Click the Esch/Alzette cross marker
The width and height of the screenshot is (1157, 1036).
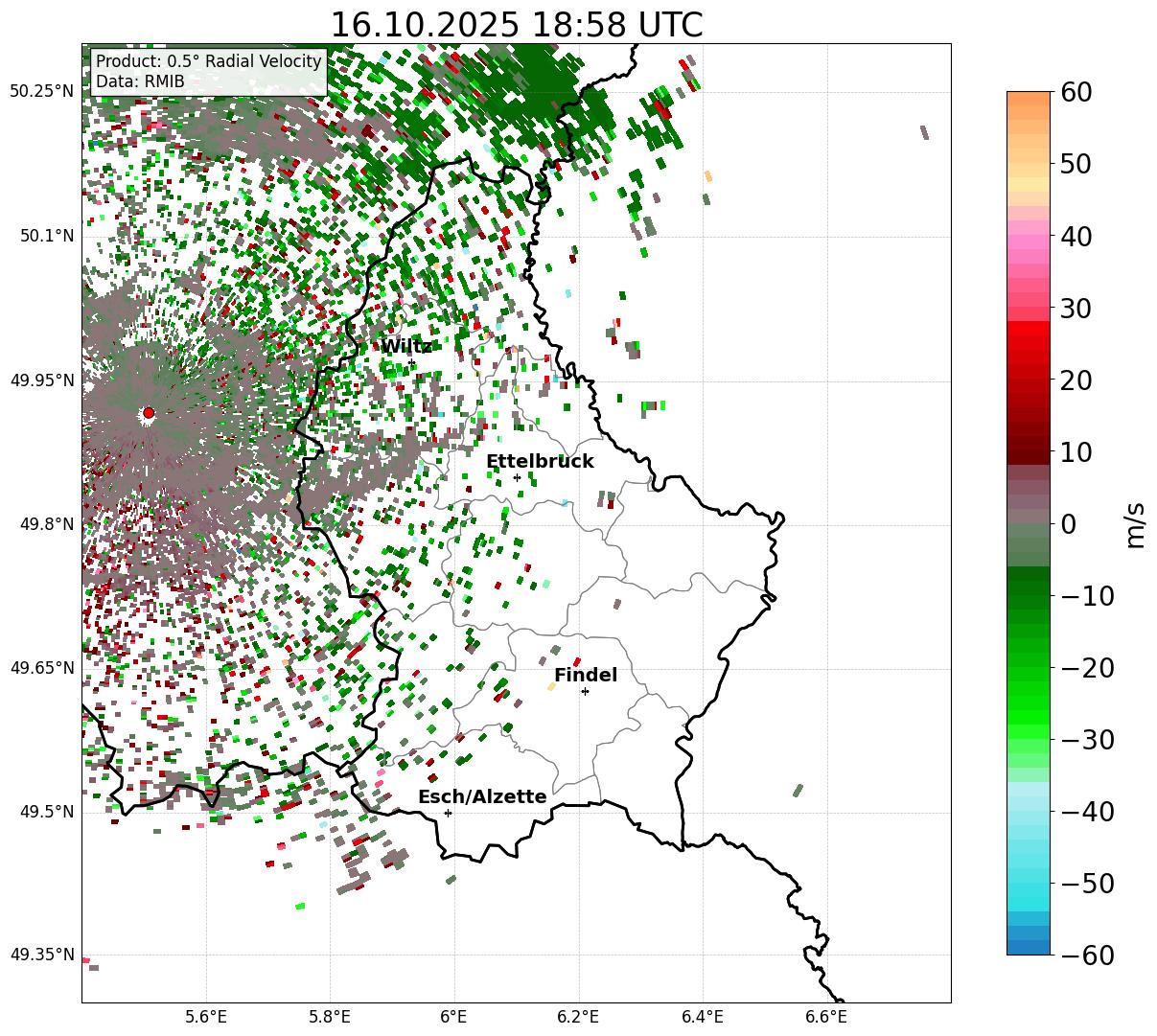[x=448, y=813]
